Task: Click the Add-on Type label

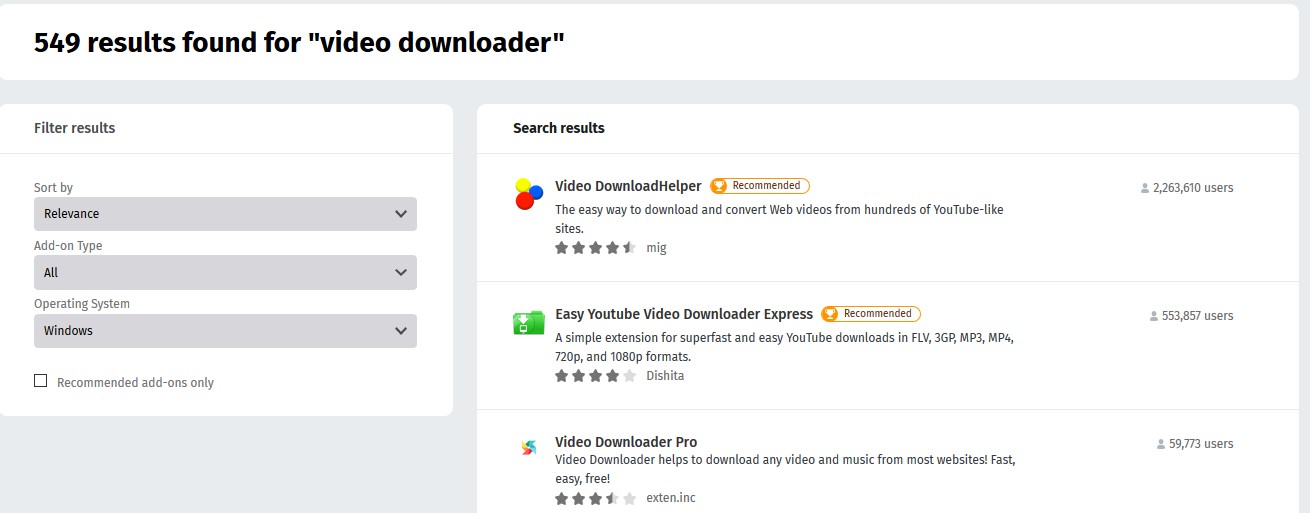Action: tap(68, 246)
